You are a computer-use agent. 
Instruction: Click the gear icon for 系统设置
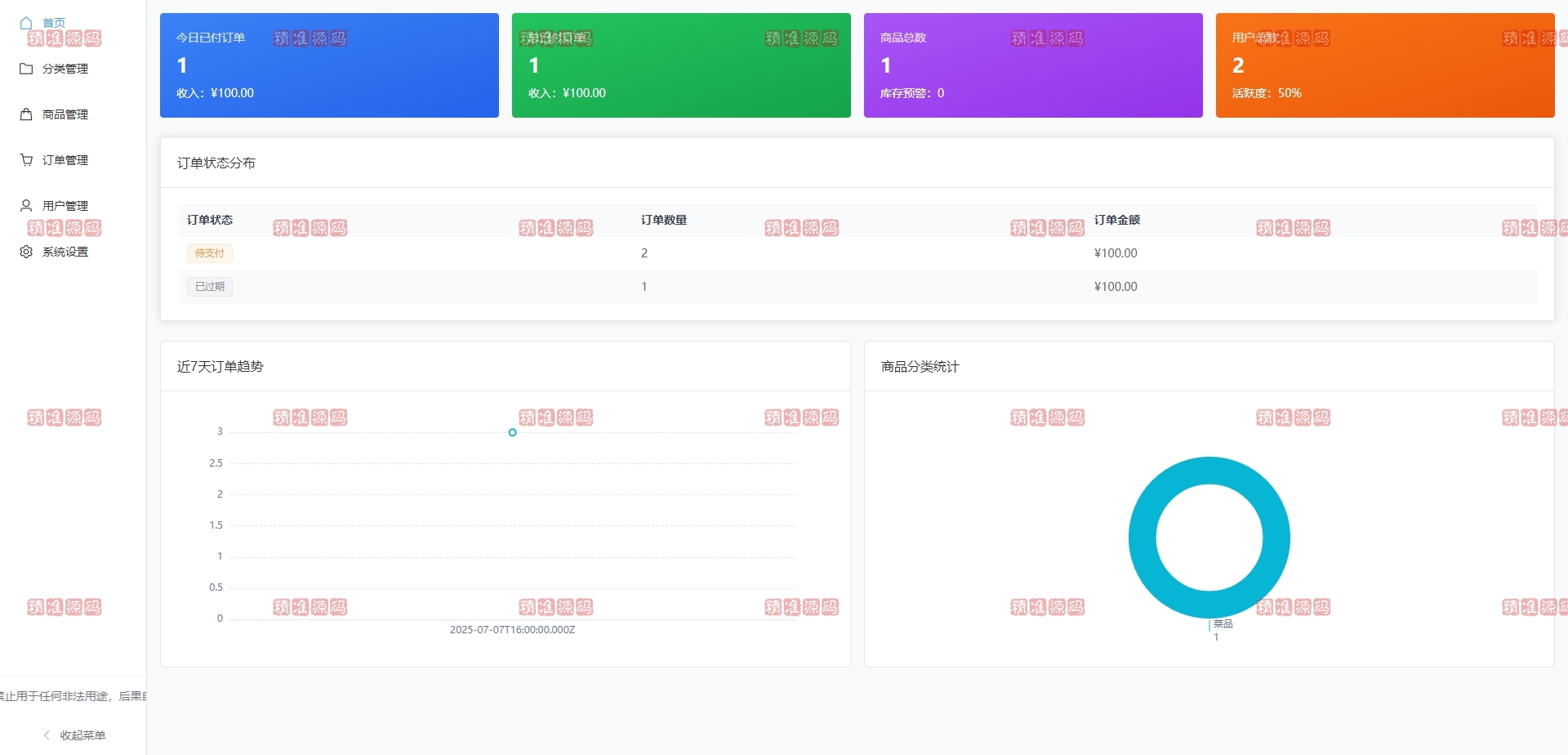(x=26, y=252)
